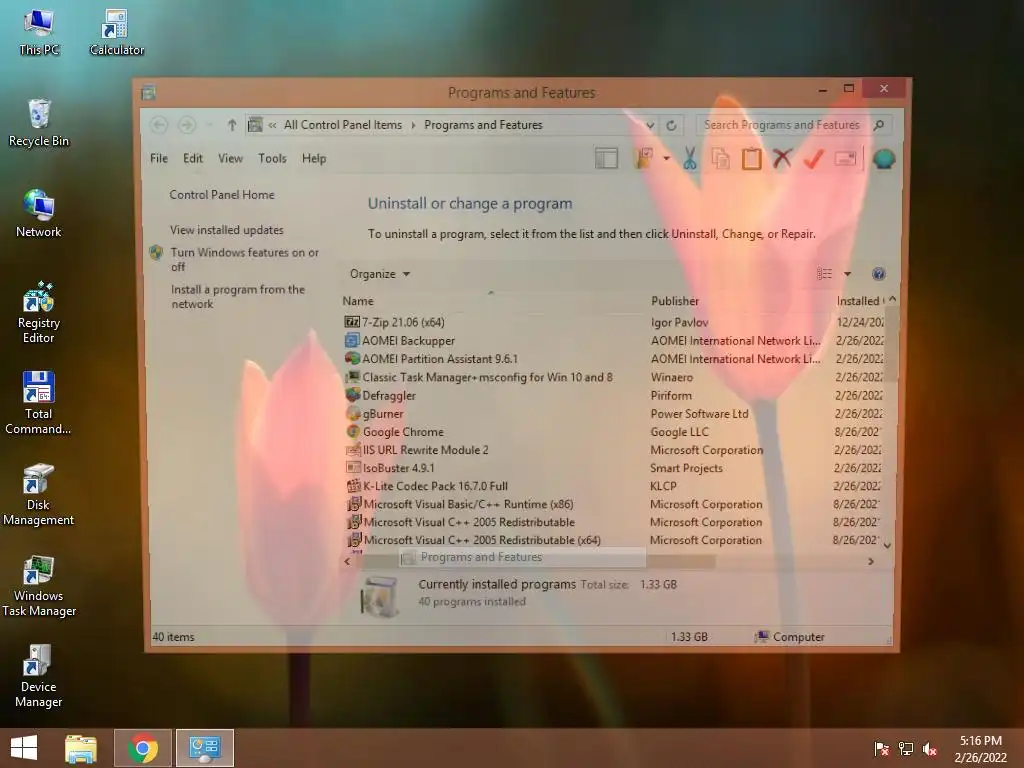Click the help question mark icon
Screen dimensions: 1024x768
(878, 274)
